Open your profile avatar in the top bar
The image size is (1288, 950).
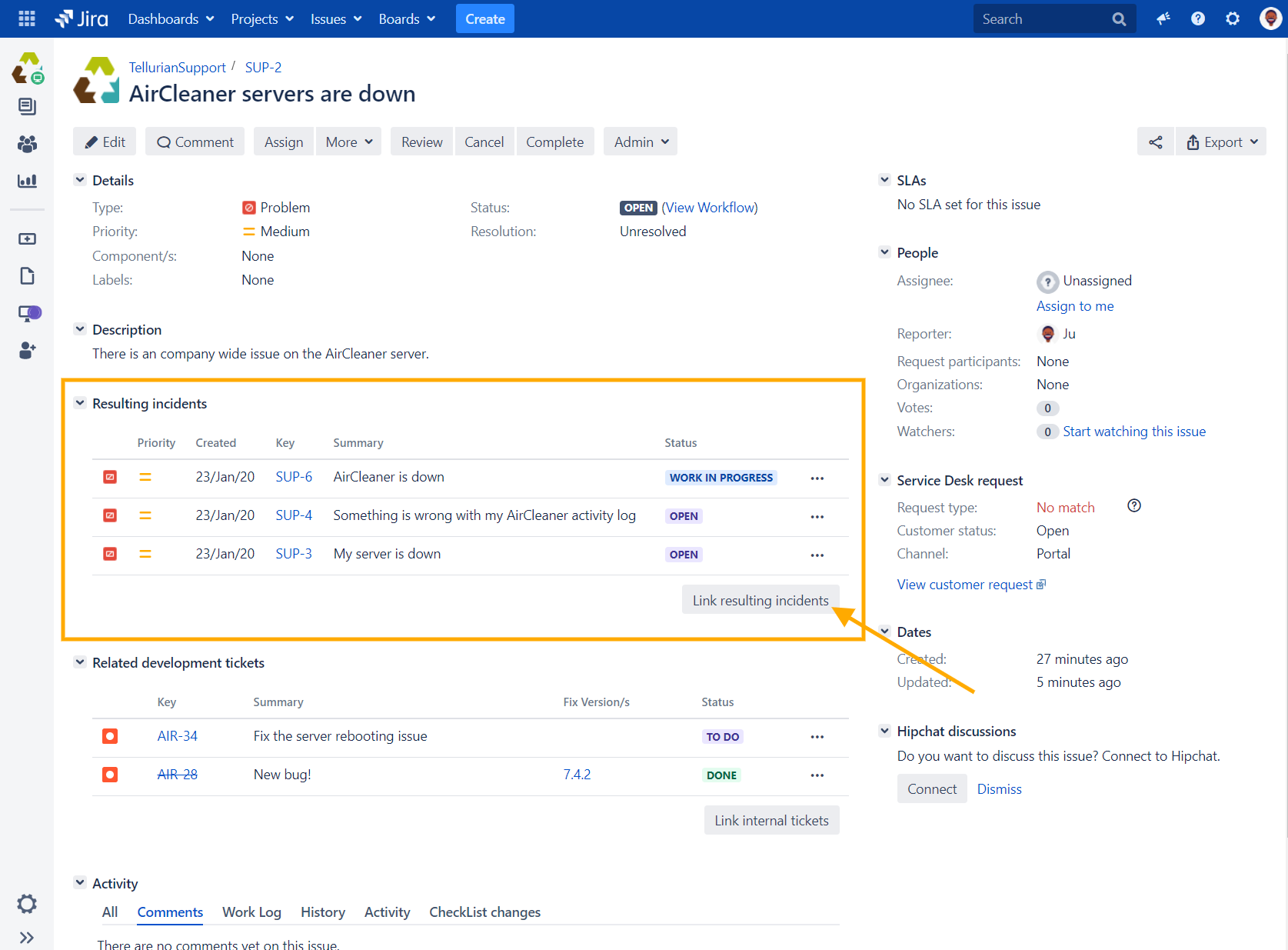[1269, 18]
